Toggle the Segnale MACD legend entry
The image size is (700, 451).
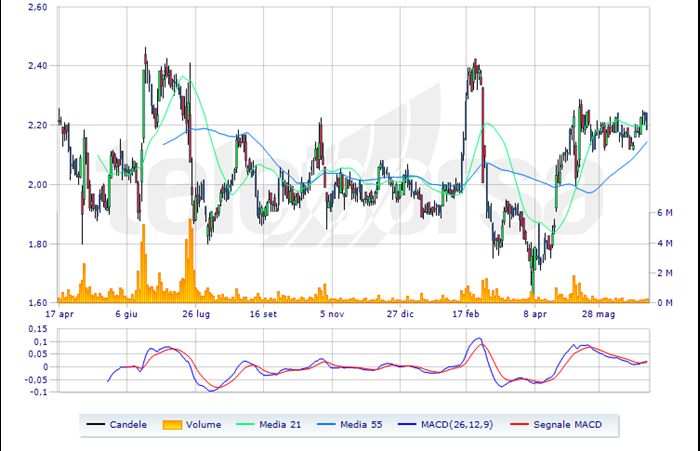coord(556,424)
